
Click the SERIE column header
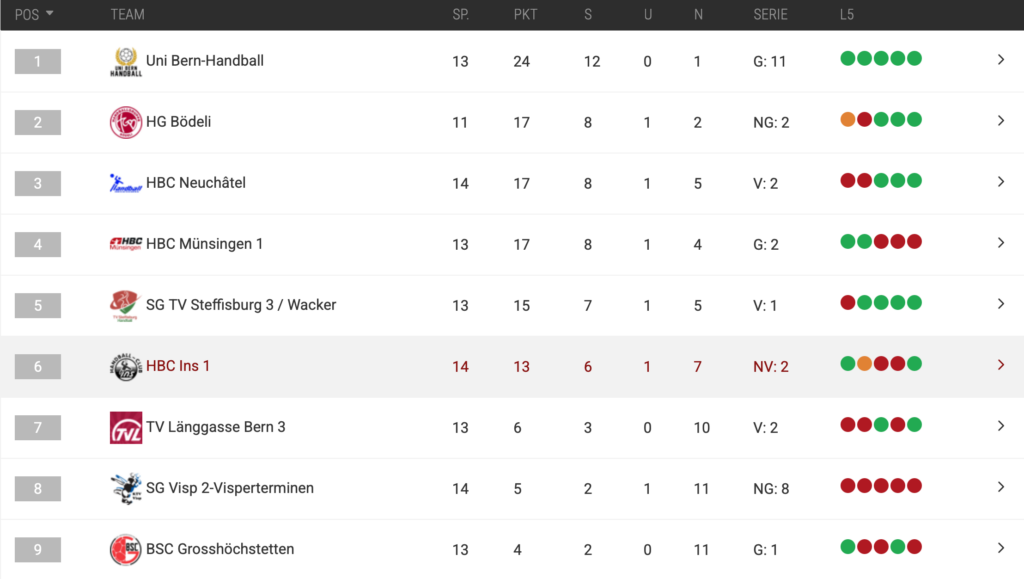pos(770,15)
